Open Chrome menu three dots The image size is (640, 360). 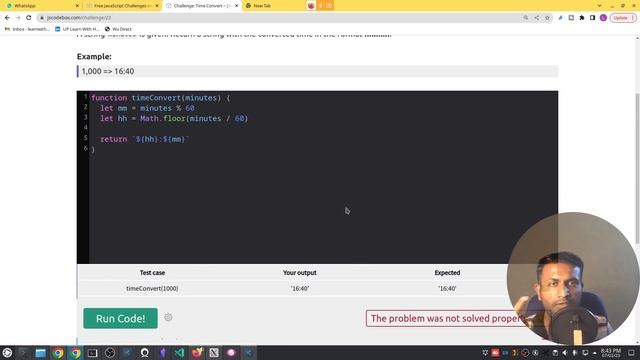pyautogui.click(x=633, y=18)
